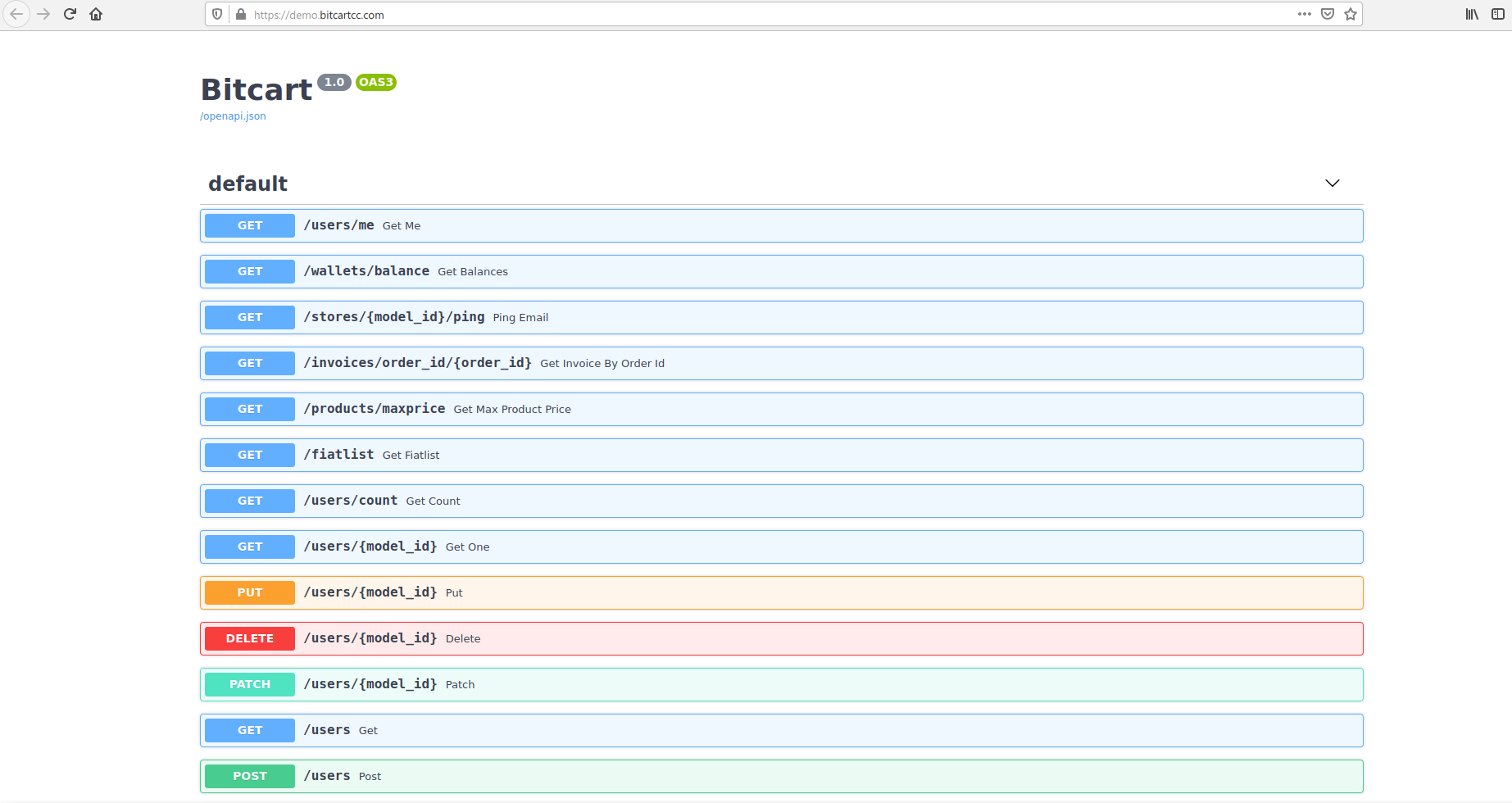This screenshot has width=1512, height=803.
Task: Reload the current page
Action: coord(70,14)
